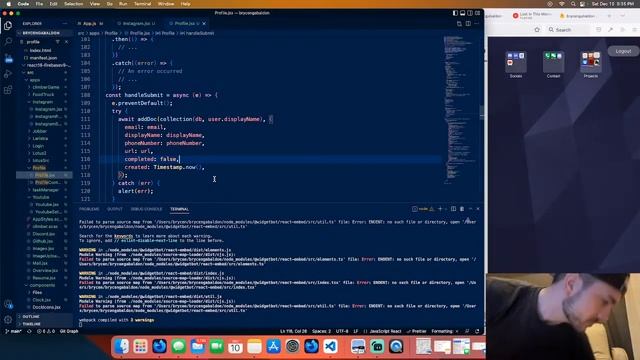Toggle the secondary sidebar layout icon
Viewport: 640px width, 360px height.
coord(470,13)
